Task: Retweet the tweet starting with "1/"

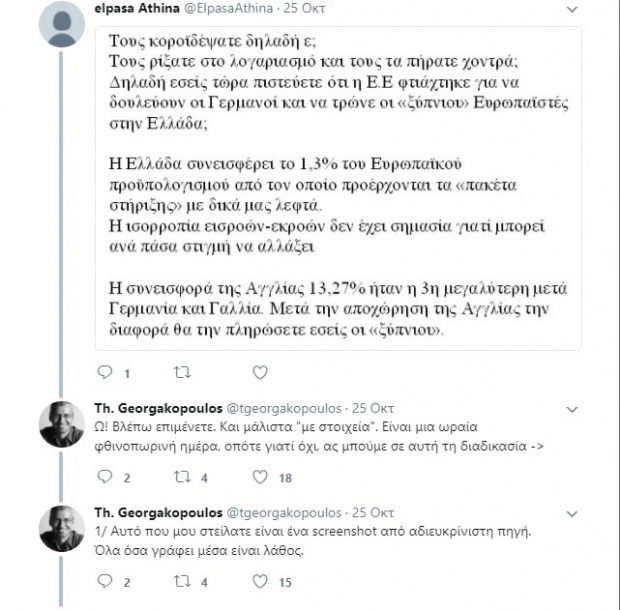Action: [x=182, y=581]
